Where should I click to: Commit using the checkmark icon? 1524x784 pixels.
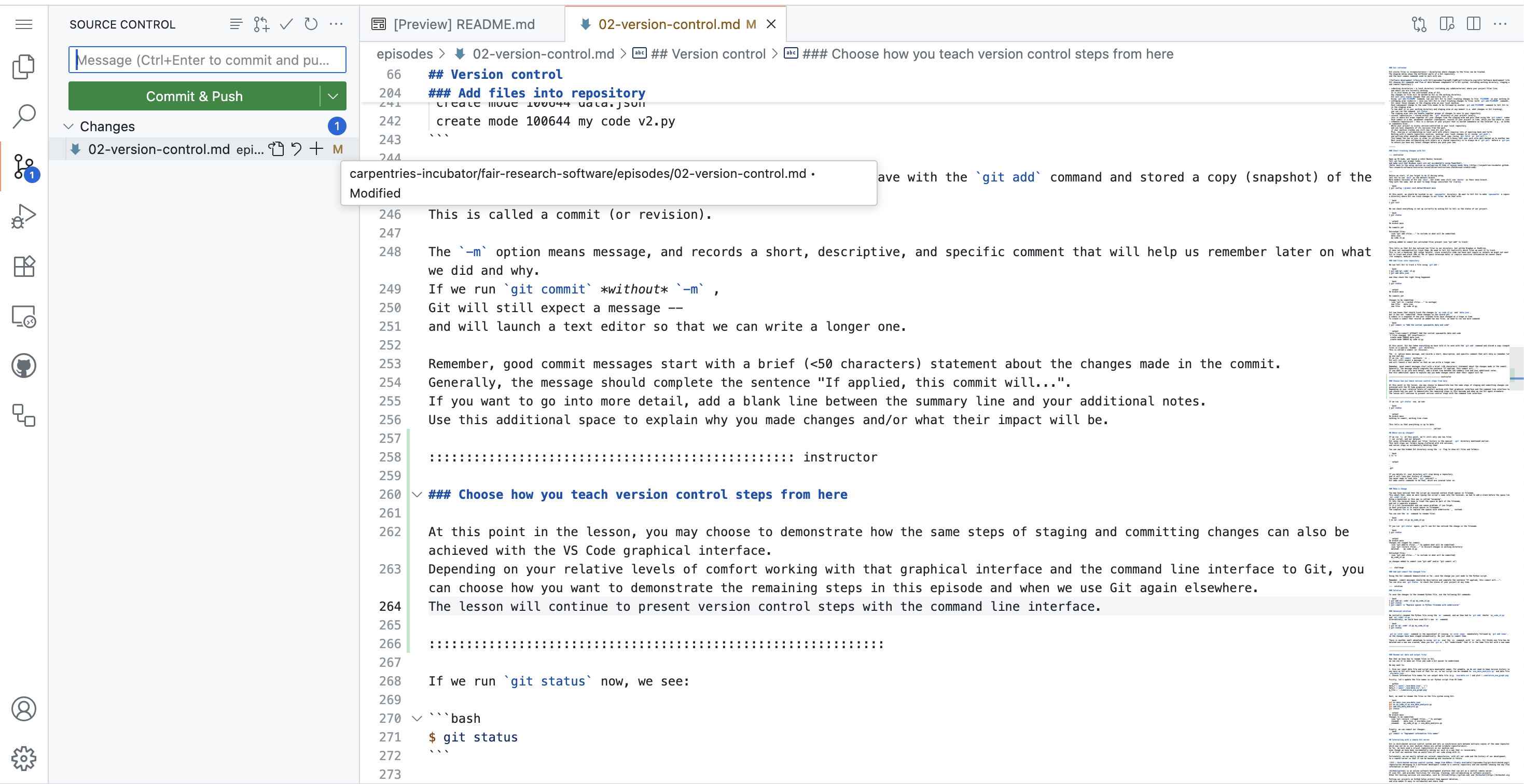286,24
